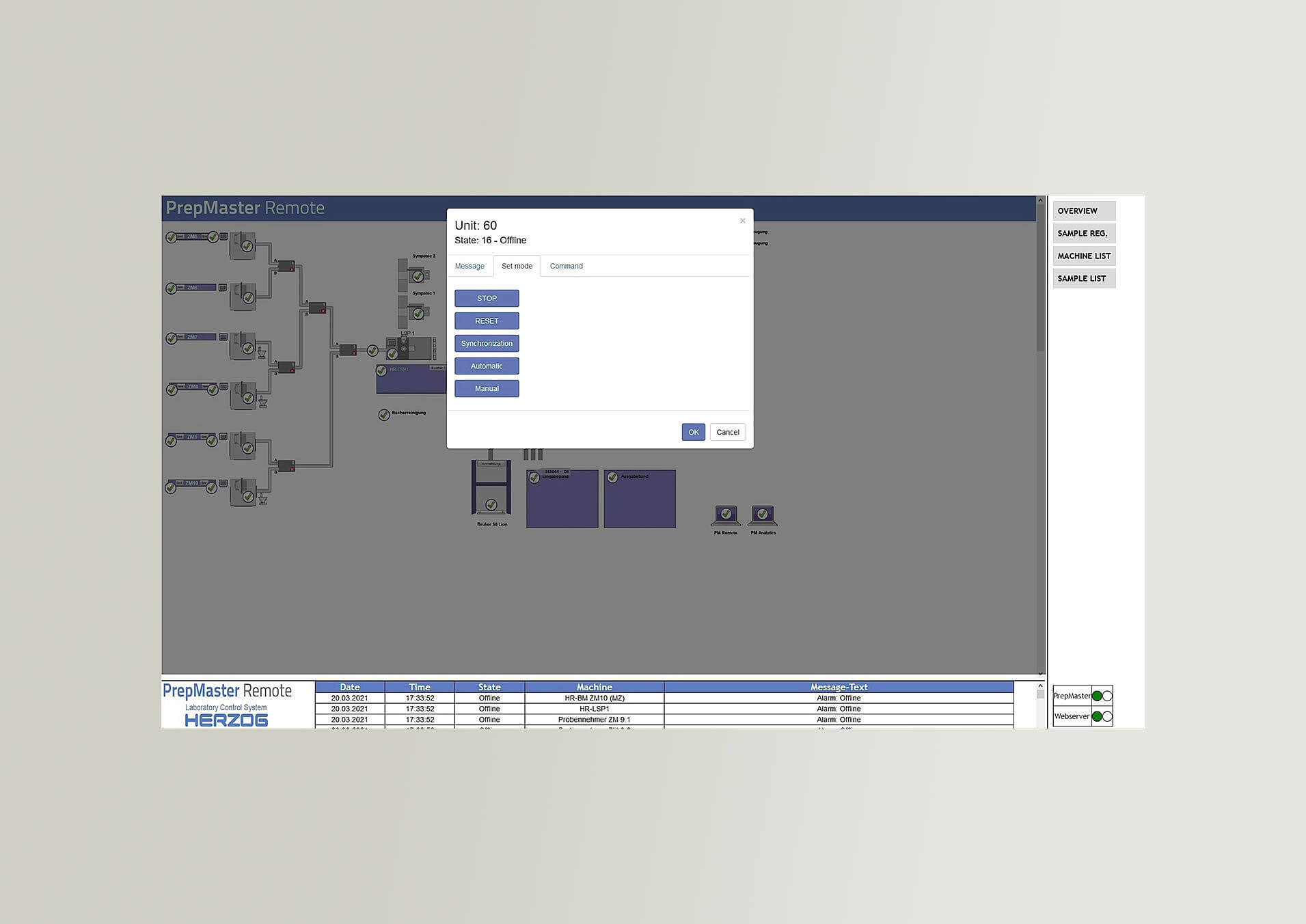
Task: Click the main view scroll down arrow
Action: 1040,674
